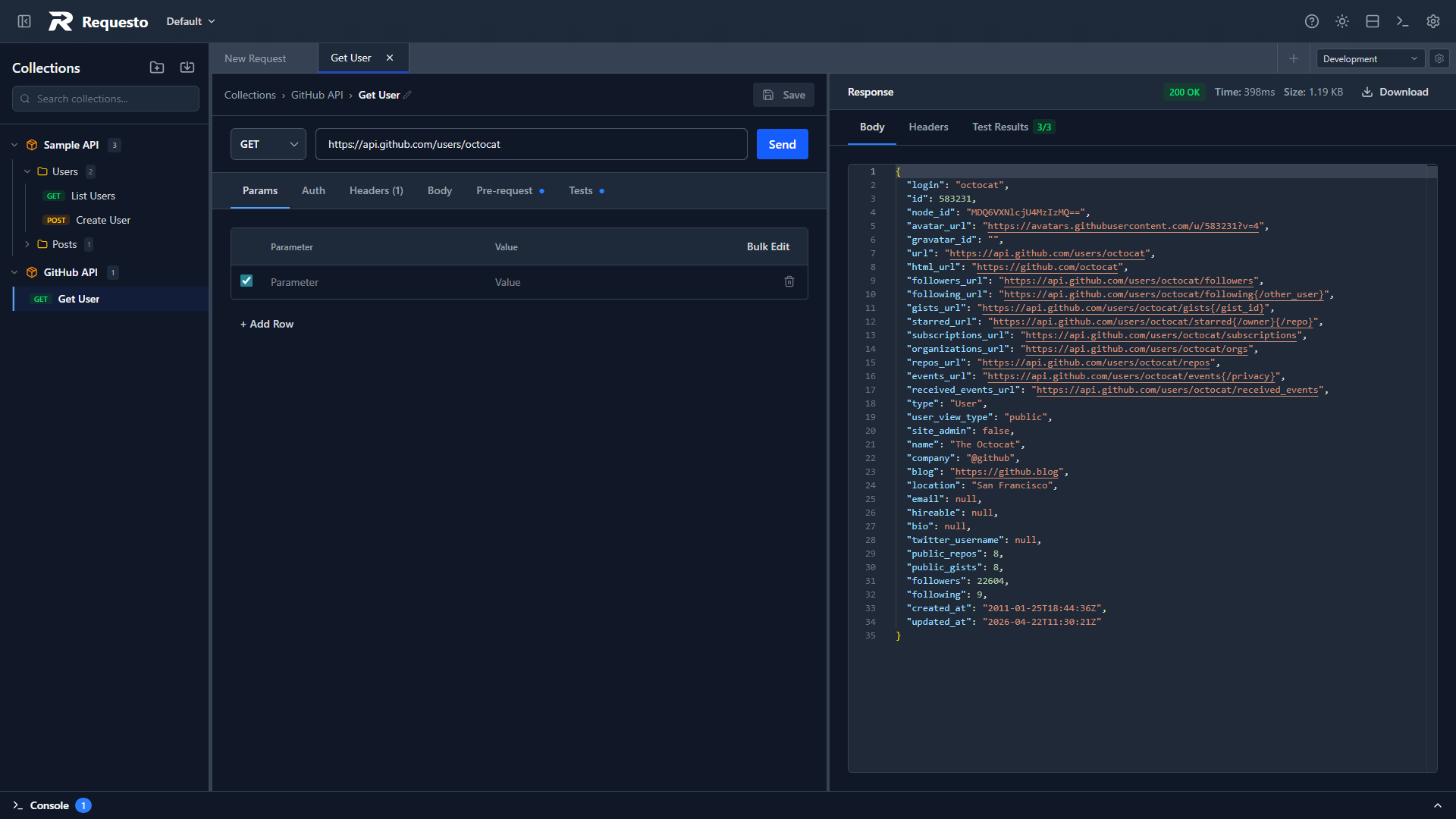Add Row to parameters
The height and width of the screenshot is (819, 1456).
click(267, 324)
